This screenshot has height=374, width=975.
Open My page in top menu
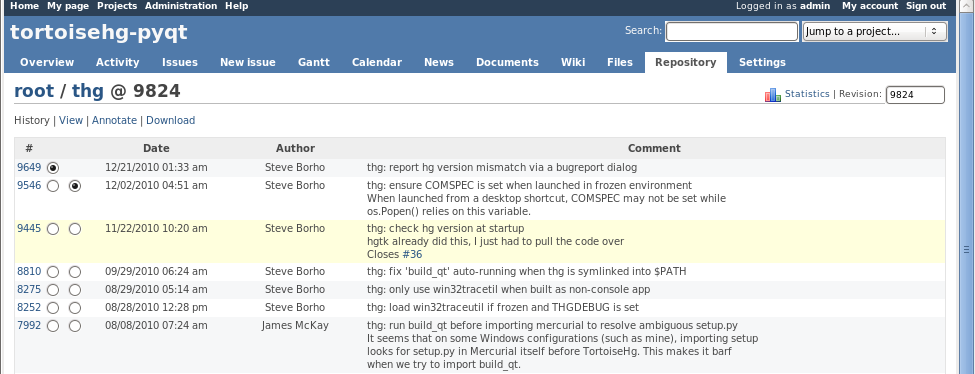(x=68, y=6)
